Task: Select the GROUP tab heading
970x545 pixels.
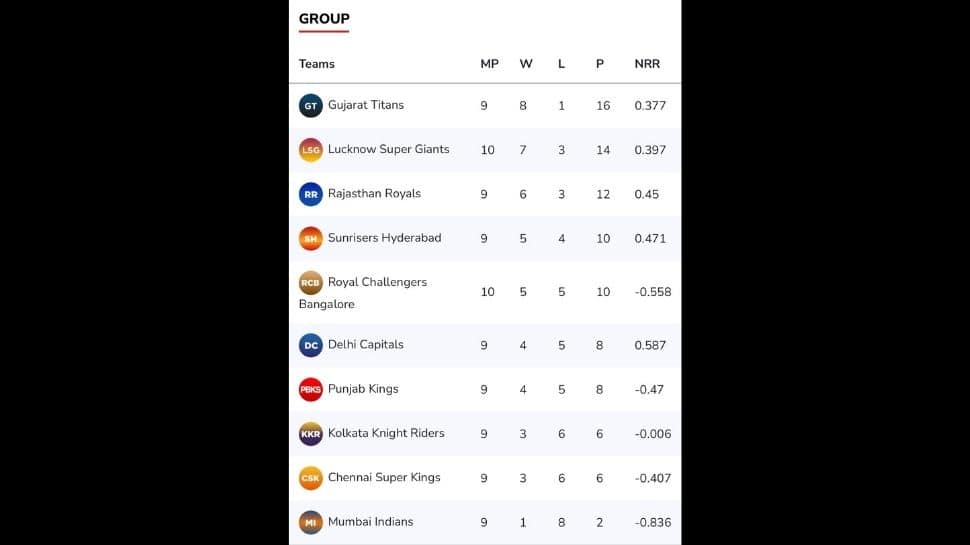Action: tap(324, 19)
